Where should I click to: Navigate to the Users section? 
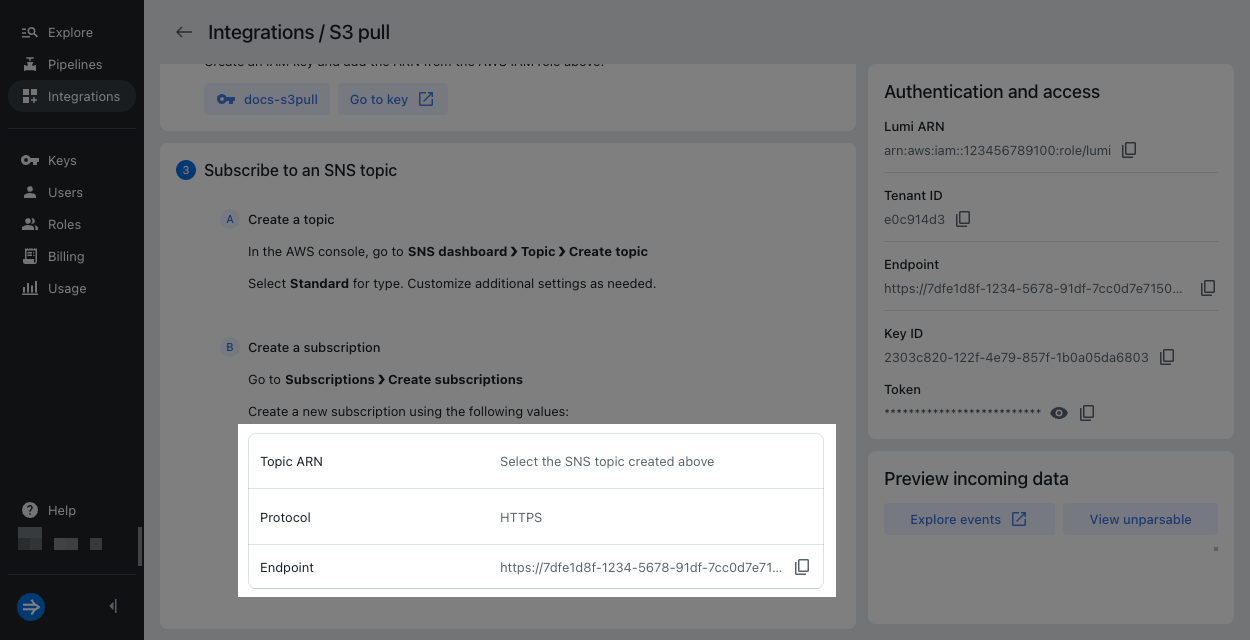[x=63, y=192]
